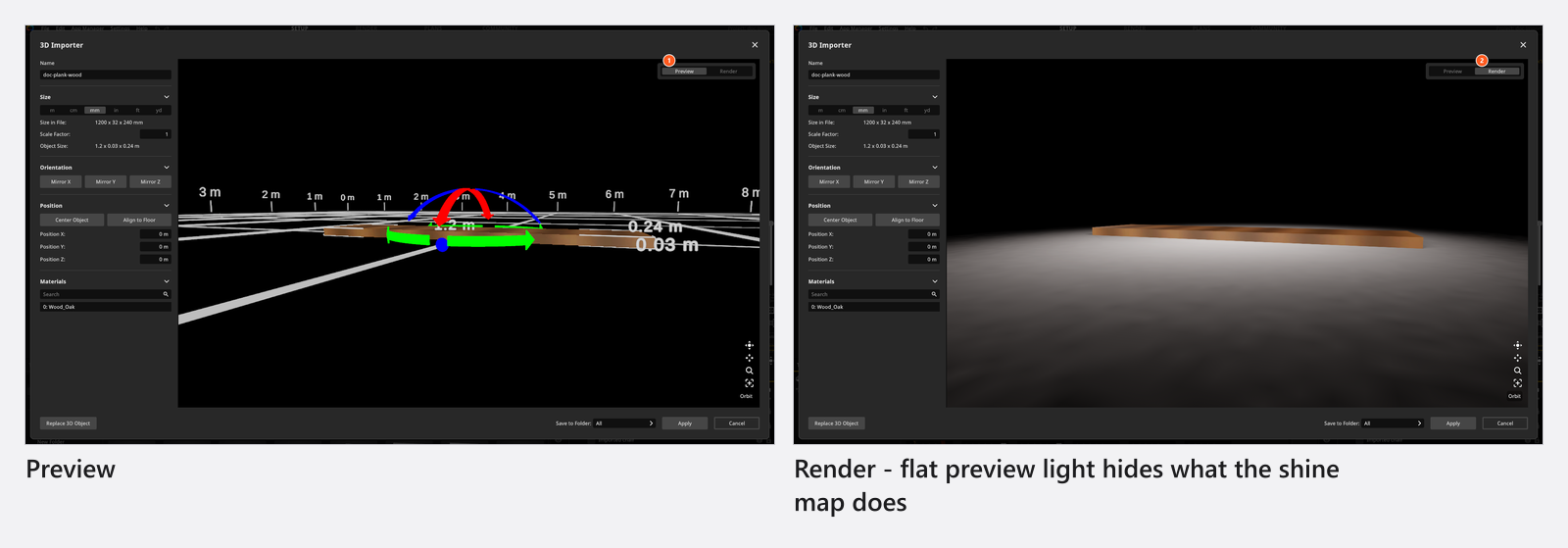The height and width of the screenshot is (548, 1568).
Task: Collapse the Materials section in left dialog
Action: [x=167, y=281]
